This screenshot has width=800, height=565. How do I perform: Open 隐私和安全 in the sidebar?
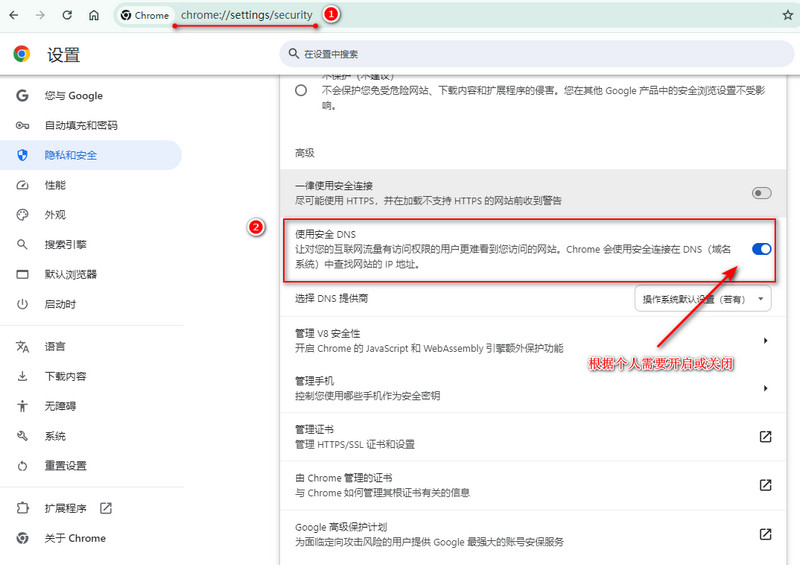(70, 155)
